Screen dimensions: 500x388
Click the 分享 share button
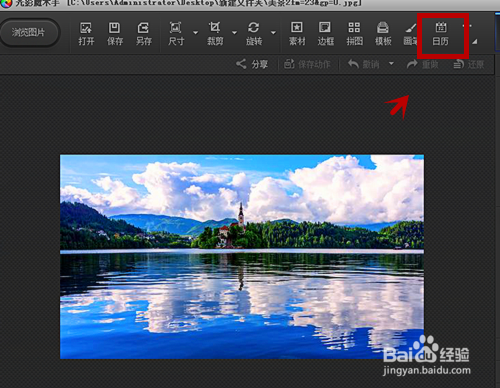click(252, 64)
